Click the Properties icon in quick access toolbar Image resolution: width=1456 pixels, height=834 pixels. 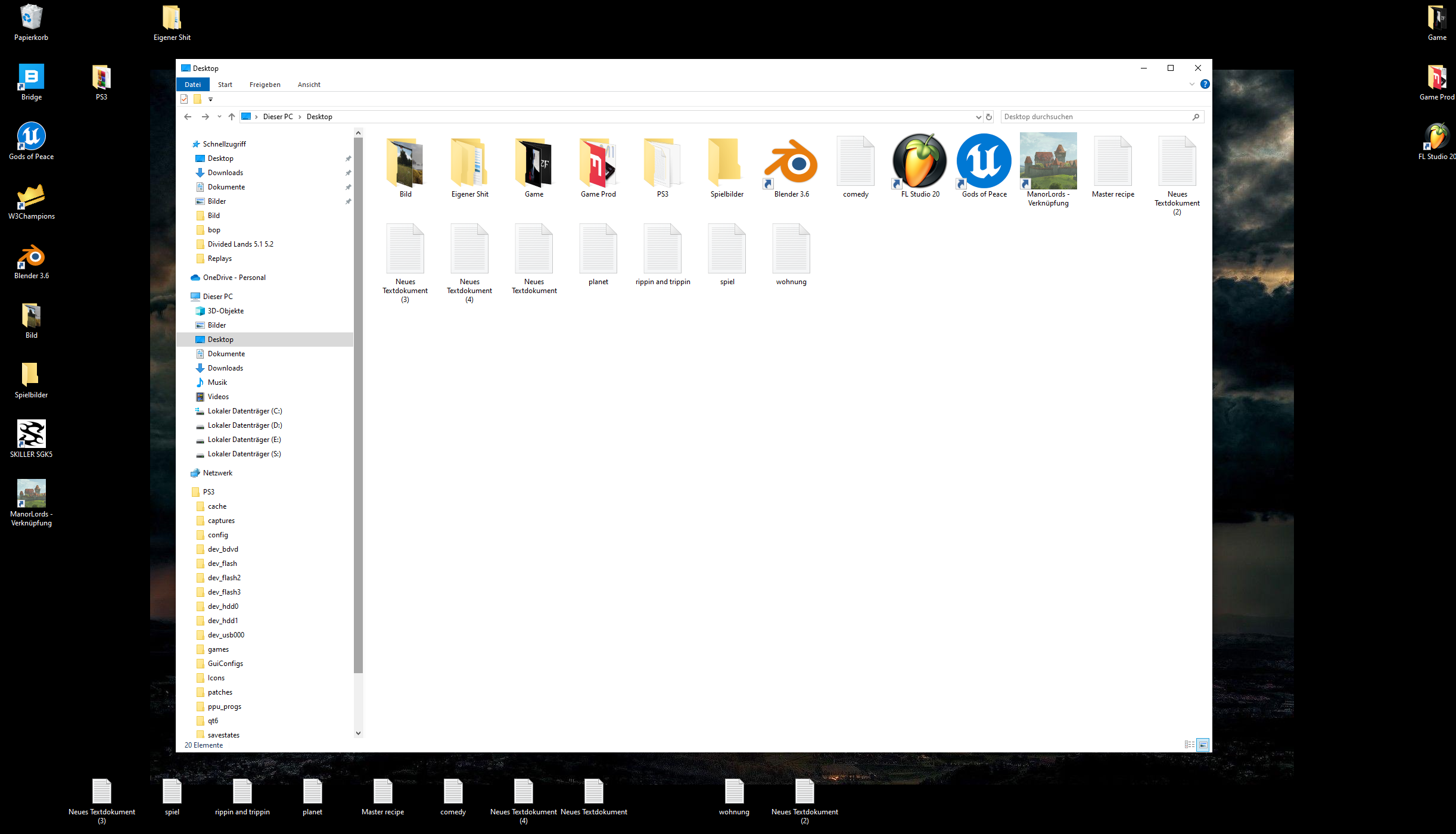coord(184,99)
